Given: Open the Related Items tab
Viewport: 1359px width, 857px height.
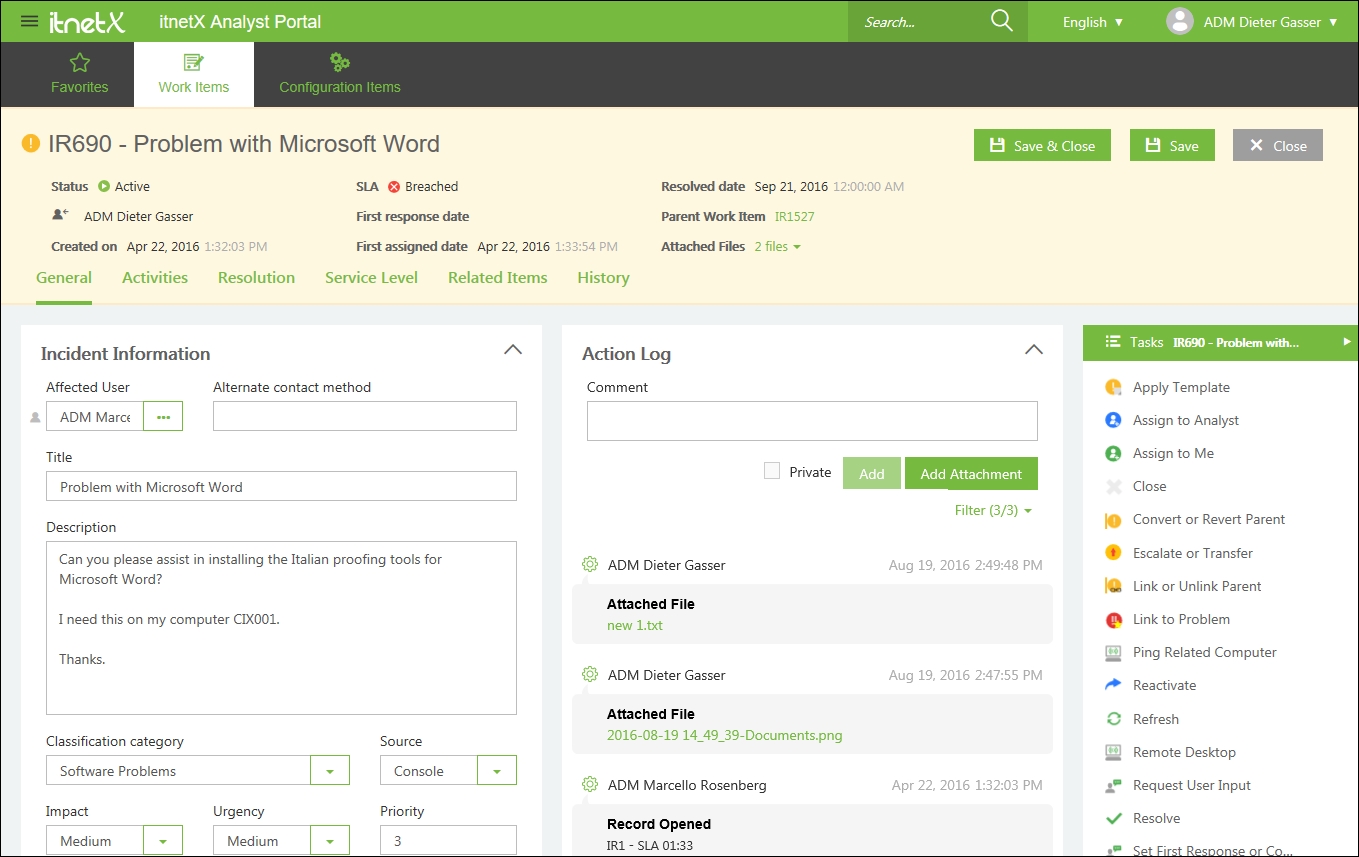Looking at the screenshot, I should point(497,278).
